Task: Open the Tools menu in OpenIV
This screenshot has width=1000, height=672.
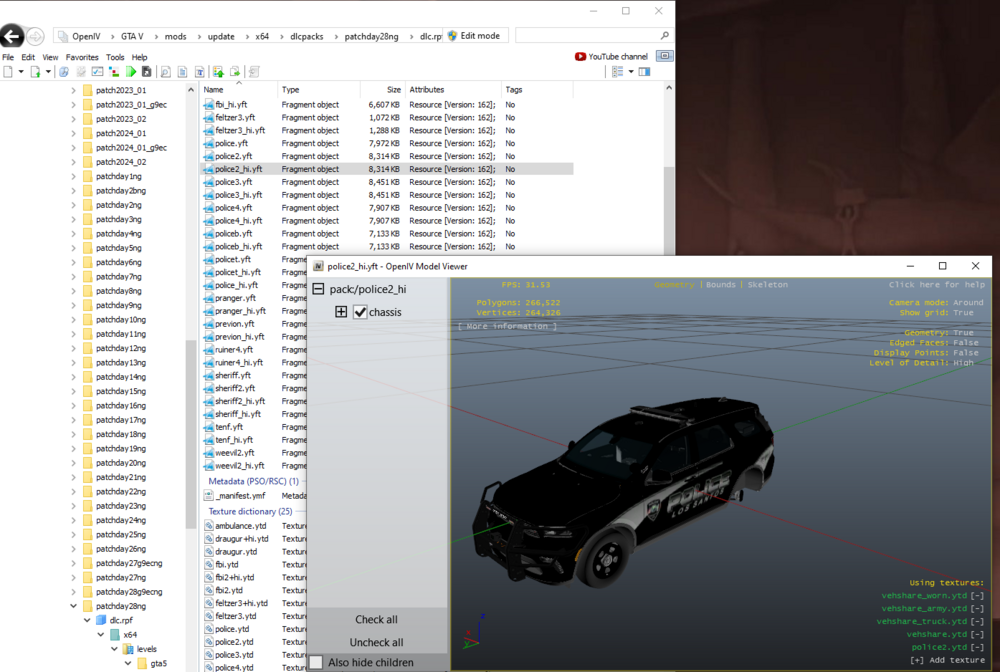Action: pyautogui.click(x=114, y=57)
